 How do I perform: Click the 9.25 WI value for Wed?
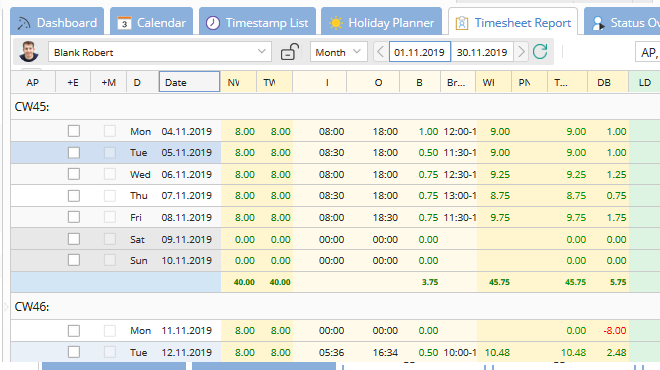coord(500,174)
